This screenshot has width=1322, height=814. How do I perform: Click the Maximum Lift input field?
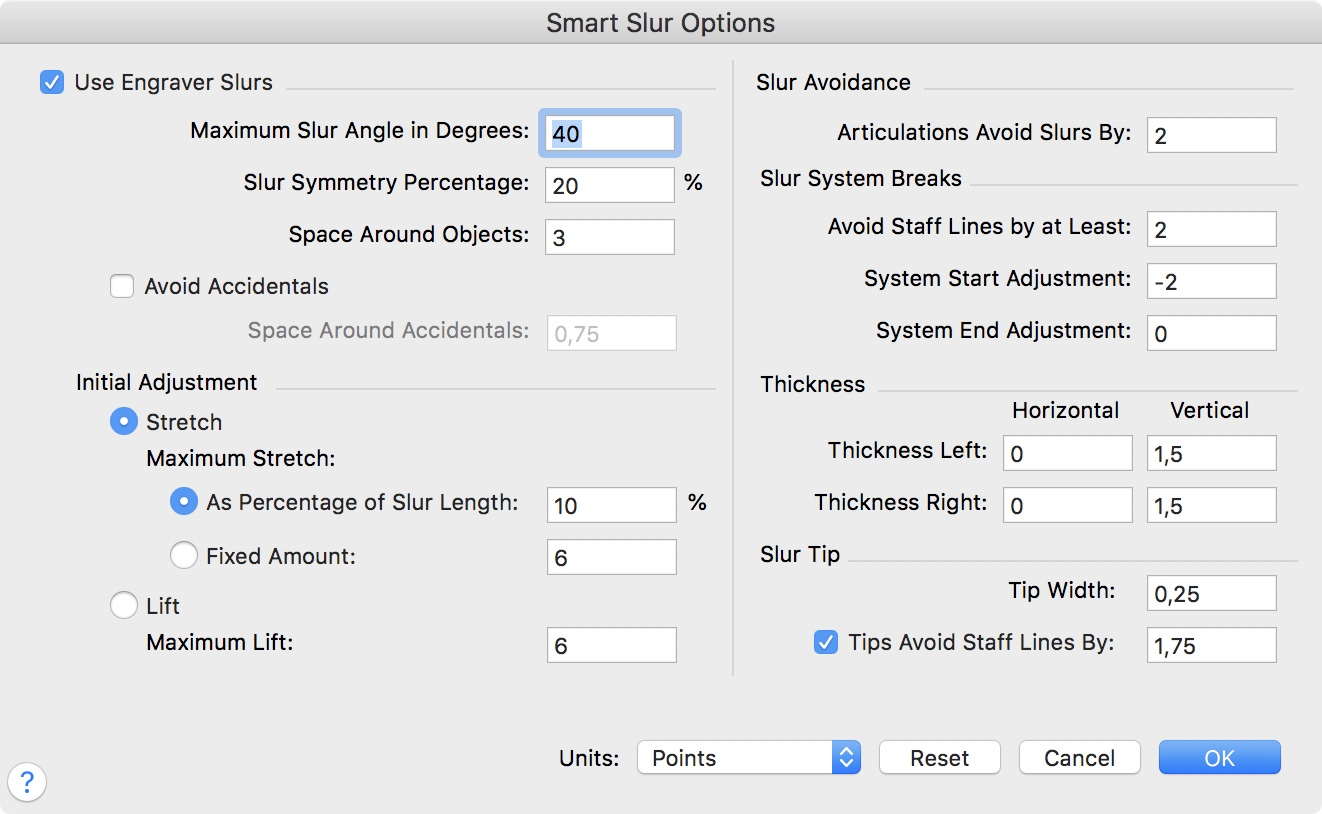click(611, 645)
